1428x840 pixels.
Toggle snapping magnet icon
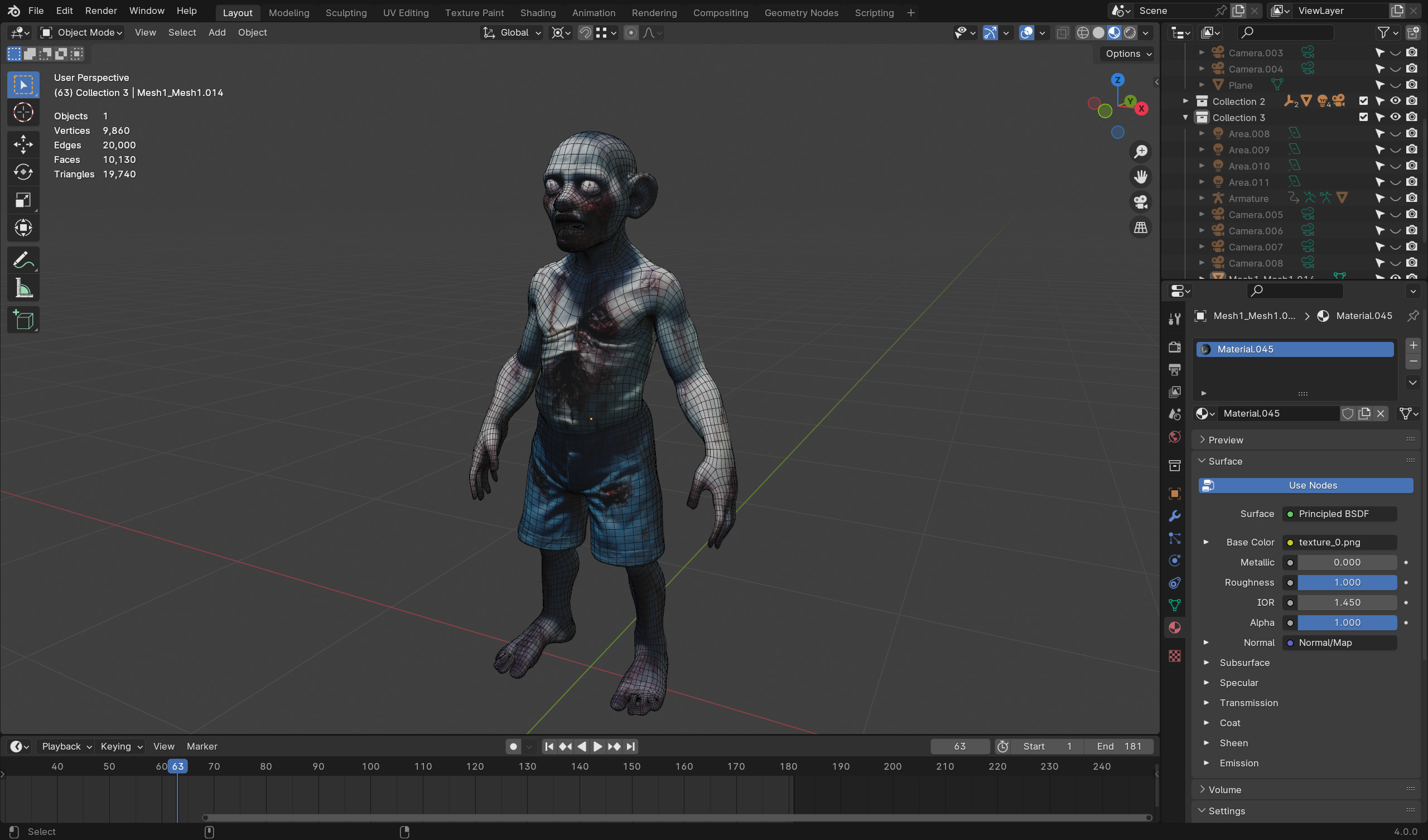(x=585, y=33)
